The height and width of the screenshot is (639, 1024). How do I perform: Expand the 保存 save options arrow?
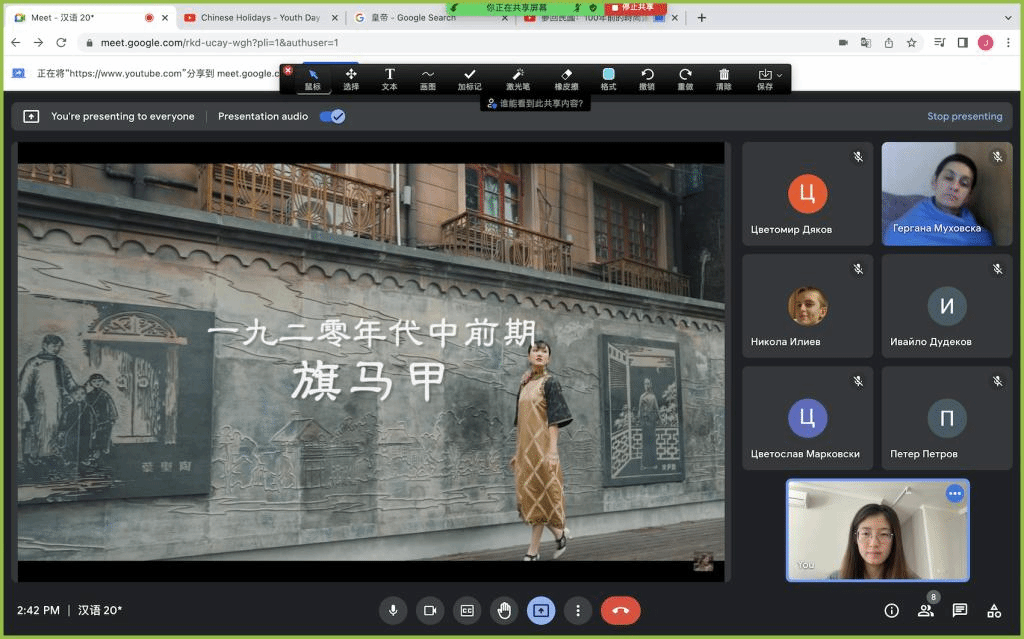(780, 75)
